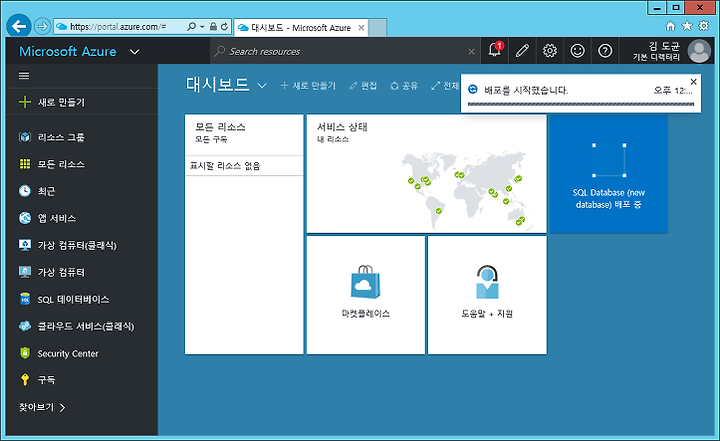
Task: Dismiss the 배포를 시작했습니다 notification
Action: coord(693,82)
